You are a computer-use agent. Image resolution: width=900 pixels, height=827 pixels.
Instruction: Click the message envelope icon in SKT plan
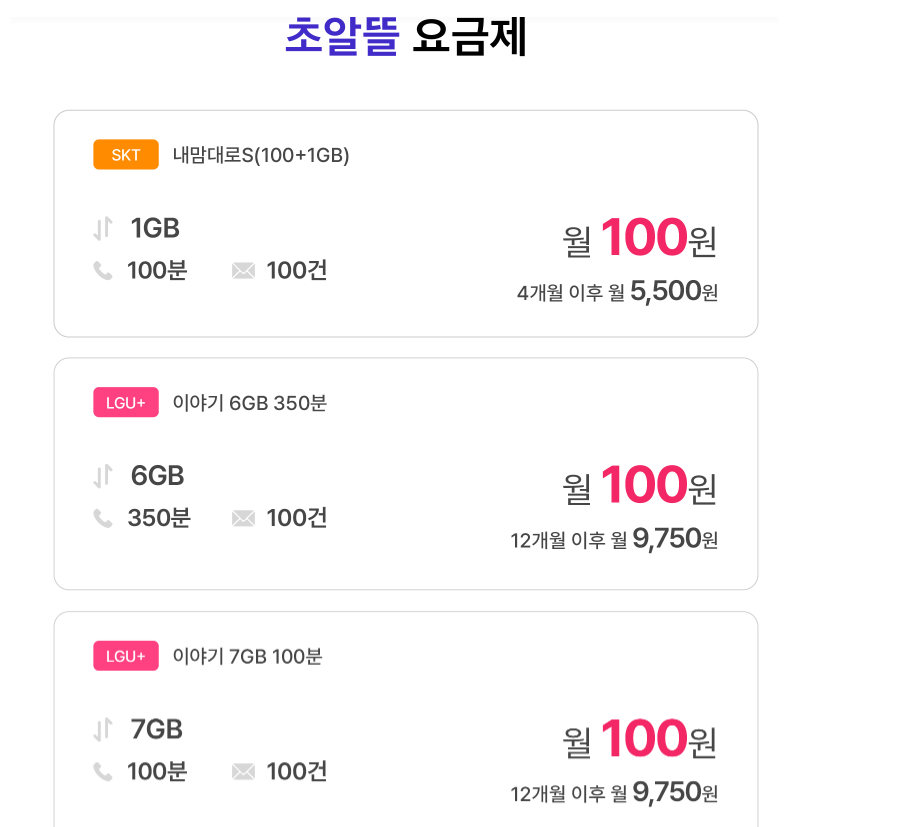click(243, 271)
